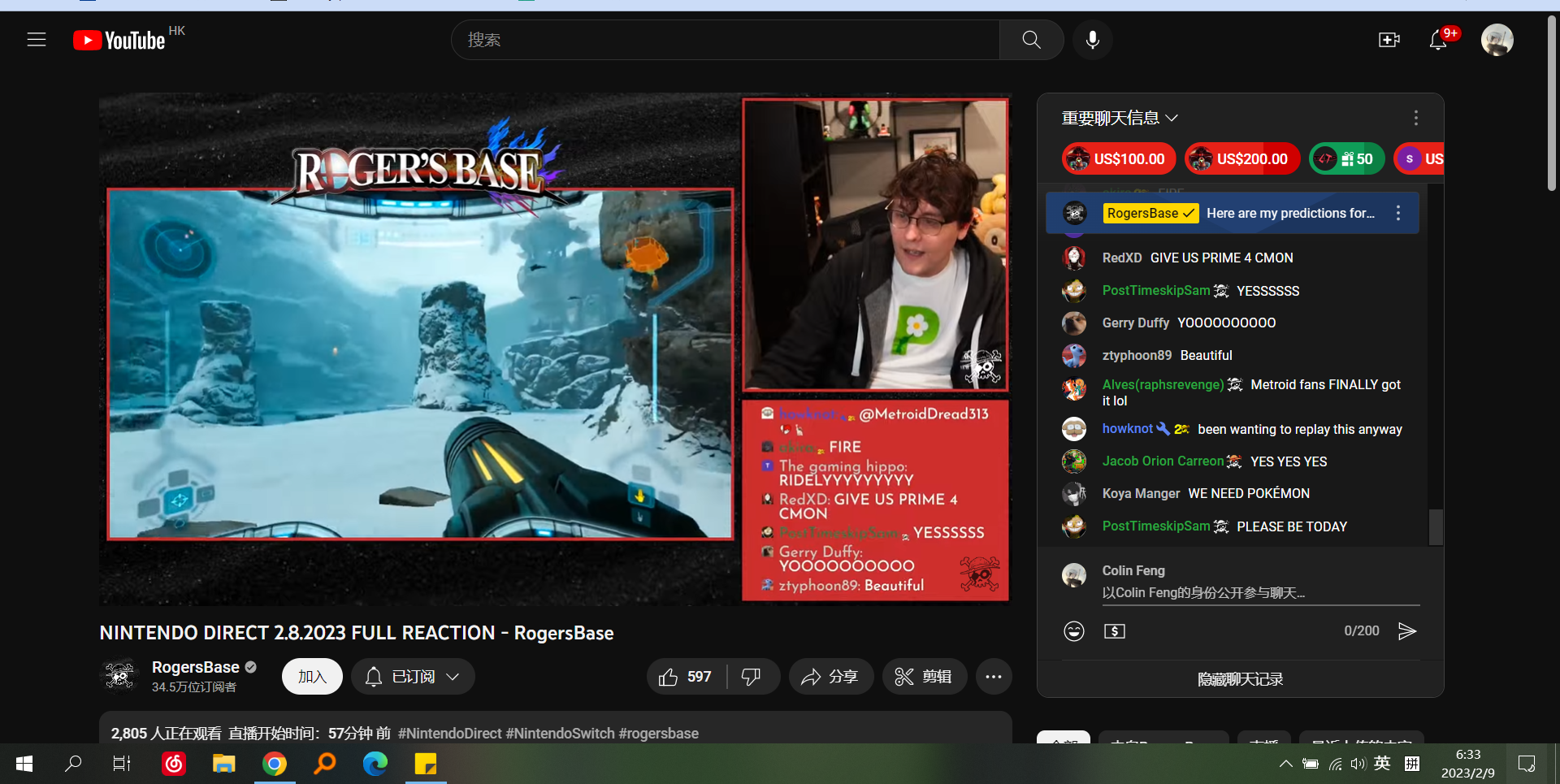Image resolution: width=1560 pixels, height=784 pixels.
Task: Open notifications bell with 9+ badge
Action: coord(1439,40)
